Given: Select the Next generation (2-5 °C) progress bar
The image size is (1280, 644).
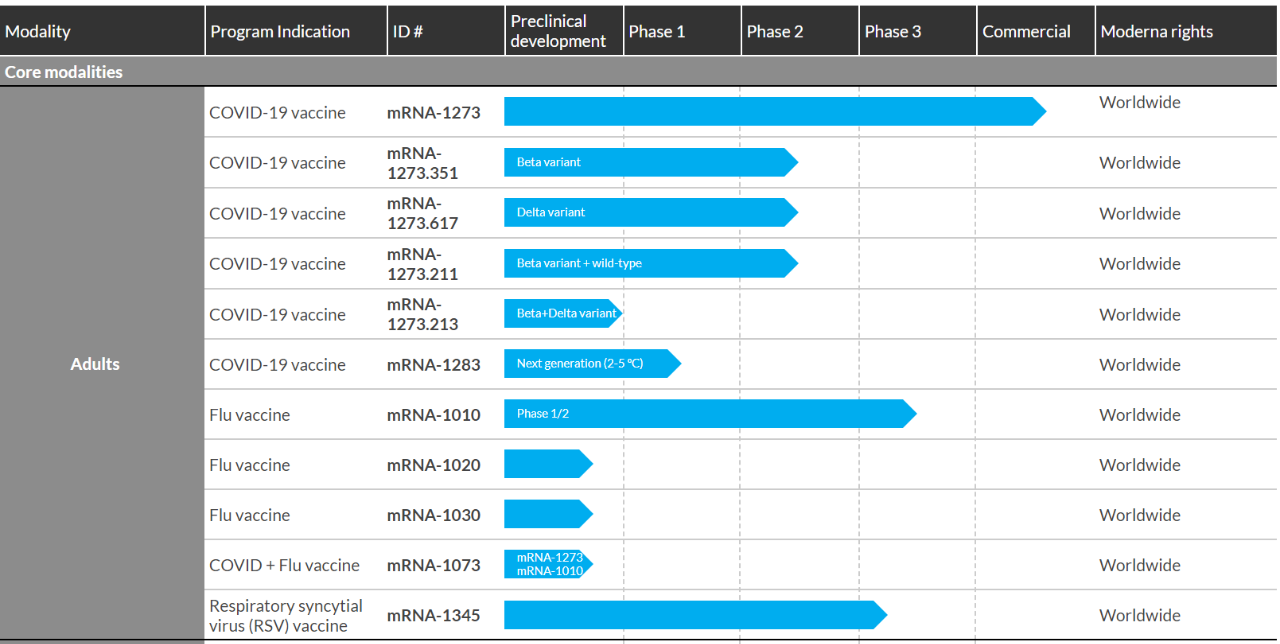Looking at the screenshot, I should point(592,364).
